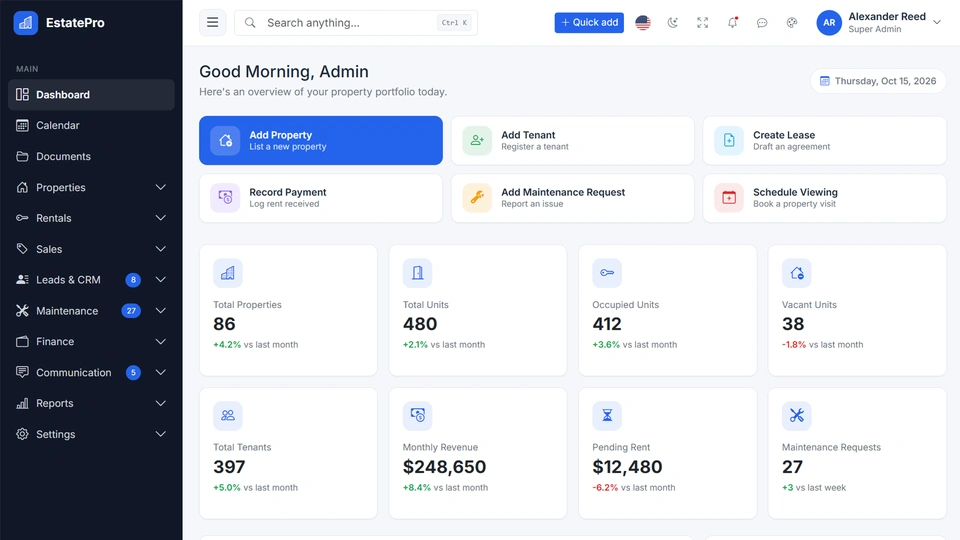
Task: Click the EstatePro logo icon
Action: point(26,23)
